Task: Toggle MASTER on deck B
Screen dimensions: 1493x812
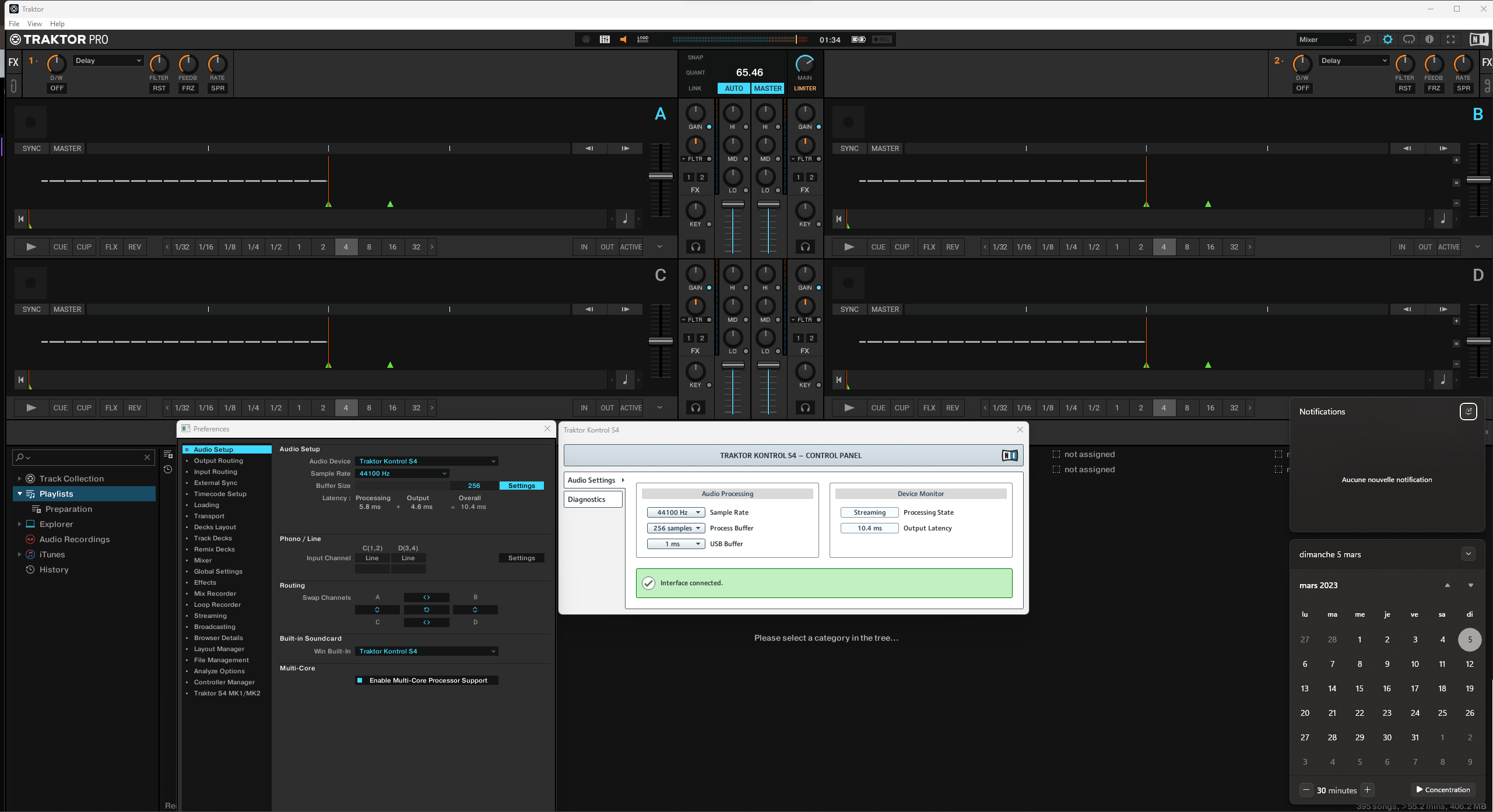Action: (885, 149)
